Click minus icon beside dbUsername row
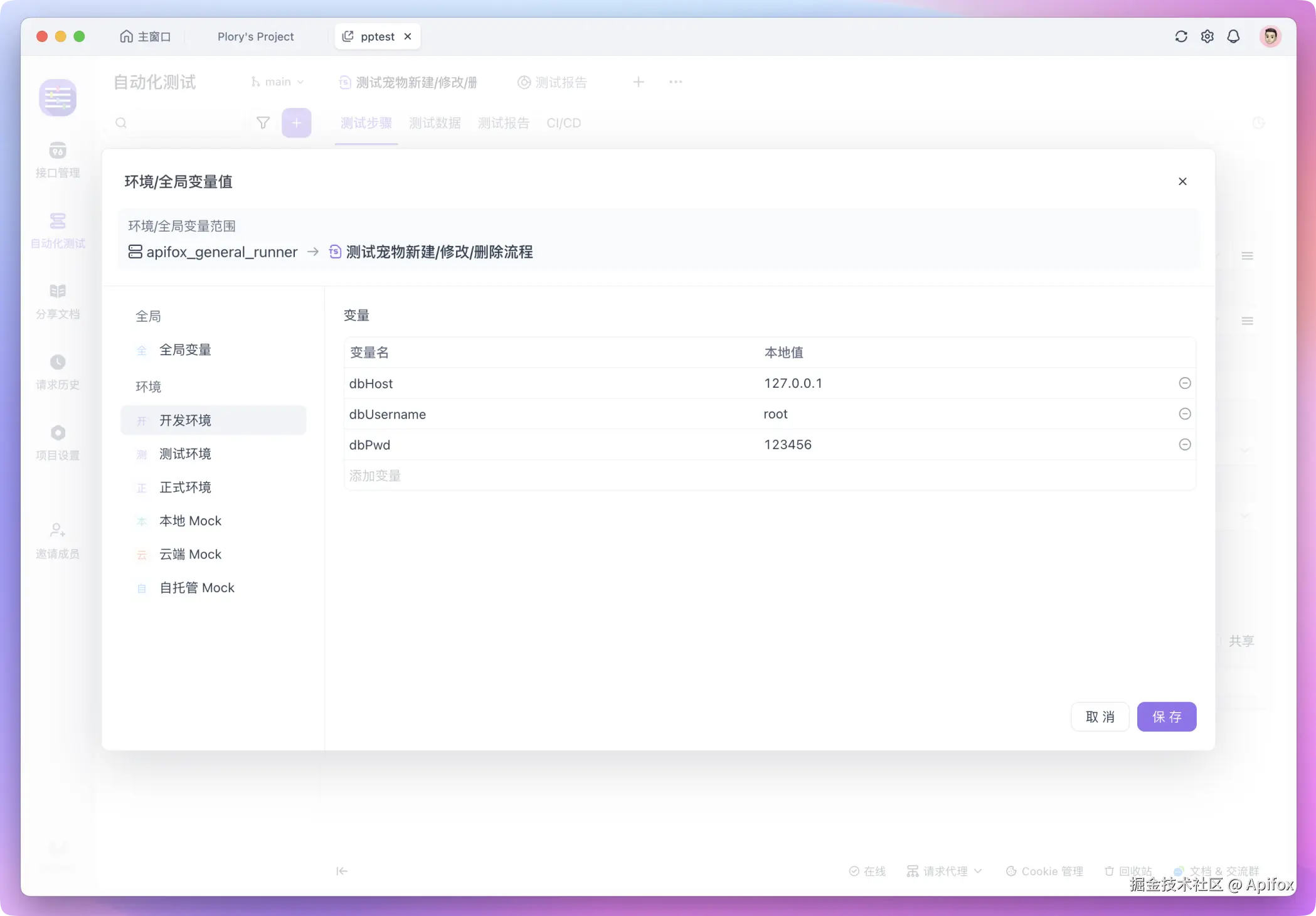 click(x=1184, y=414)
